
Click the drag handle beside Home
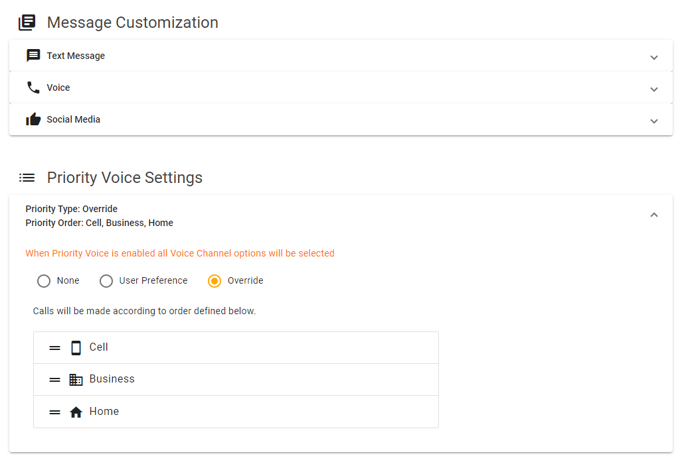point(55,412)
